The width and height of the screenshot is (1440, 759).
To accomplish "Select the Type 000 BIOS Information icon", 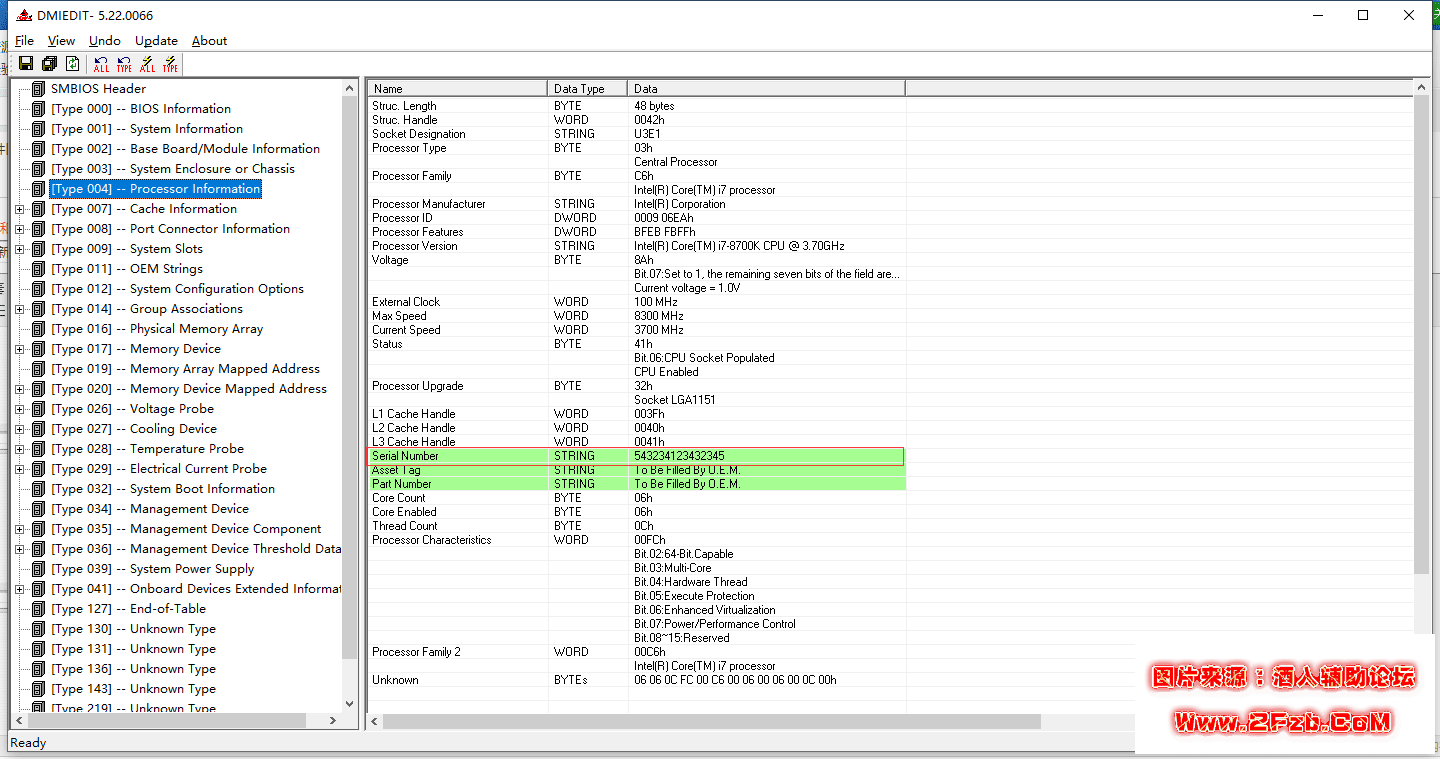I will [x=39, y=109].
